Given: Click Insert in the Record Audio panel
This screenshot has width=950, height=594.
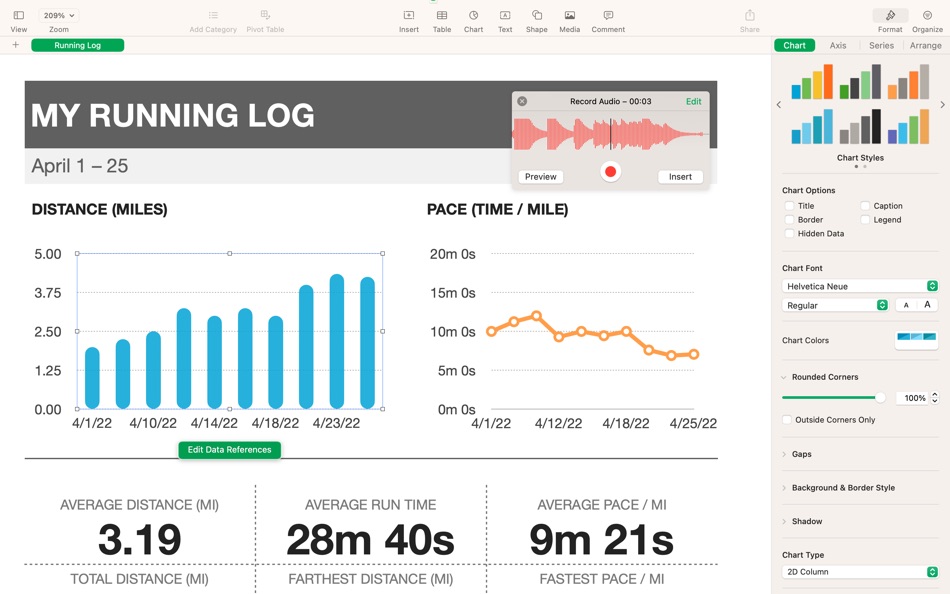Looking at the screenshot, I should click(x=680, y=176).
